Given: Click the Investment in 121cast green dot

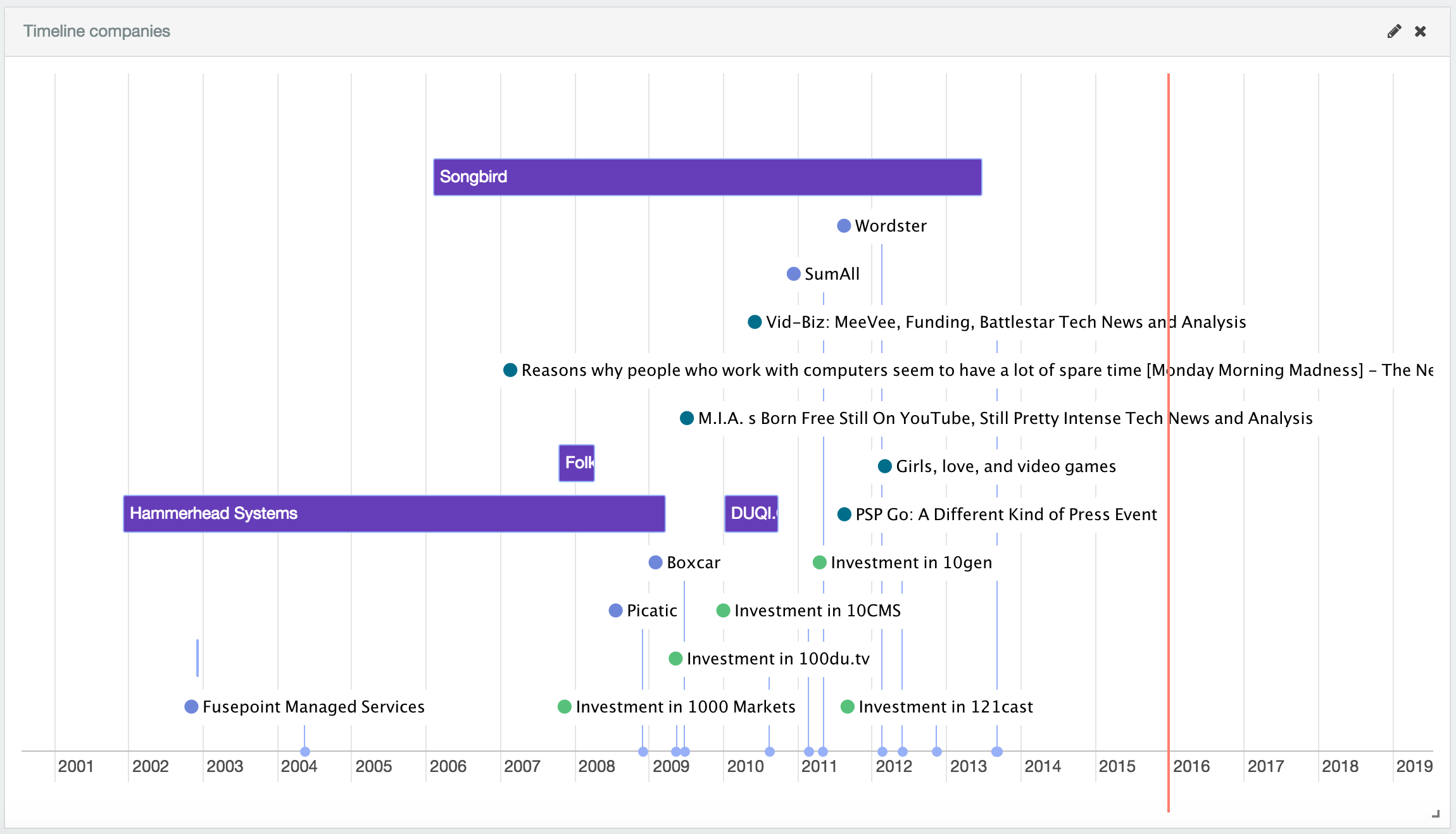Looking at the screenshot, I should pos(848,706).
